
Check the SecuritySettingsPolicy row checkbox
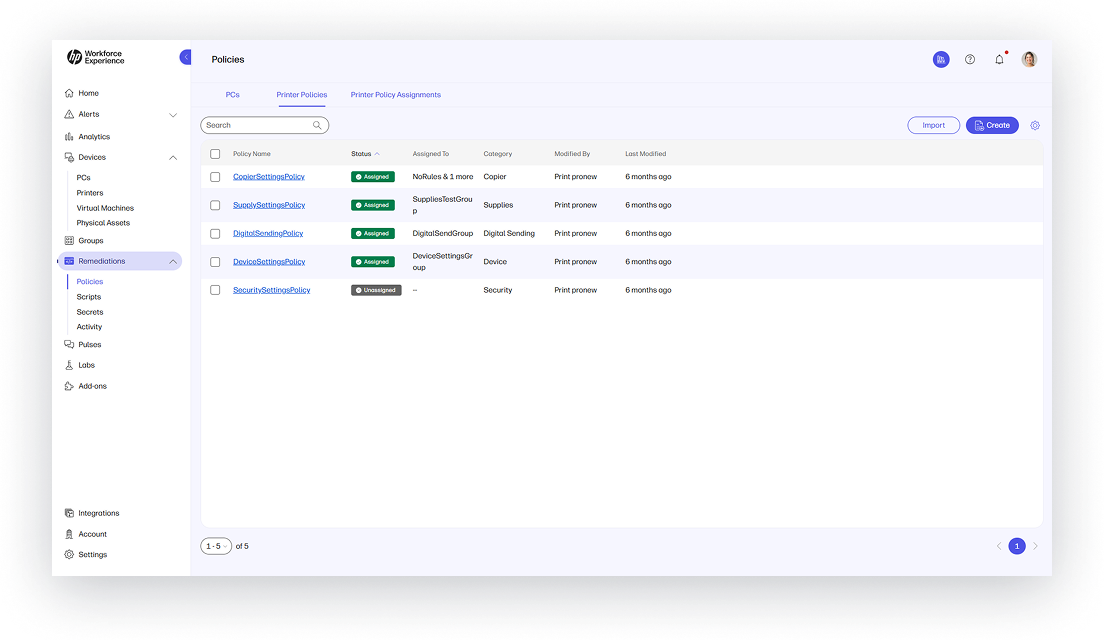tap(215, 290)
